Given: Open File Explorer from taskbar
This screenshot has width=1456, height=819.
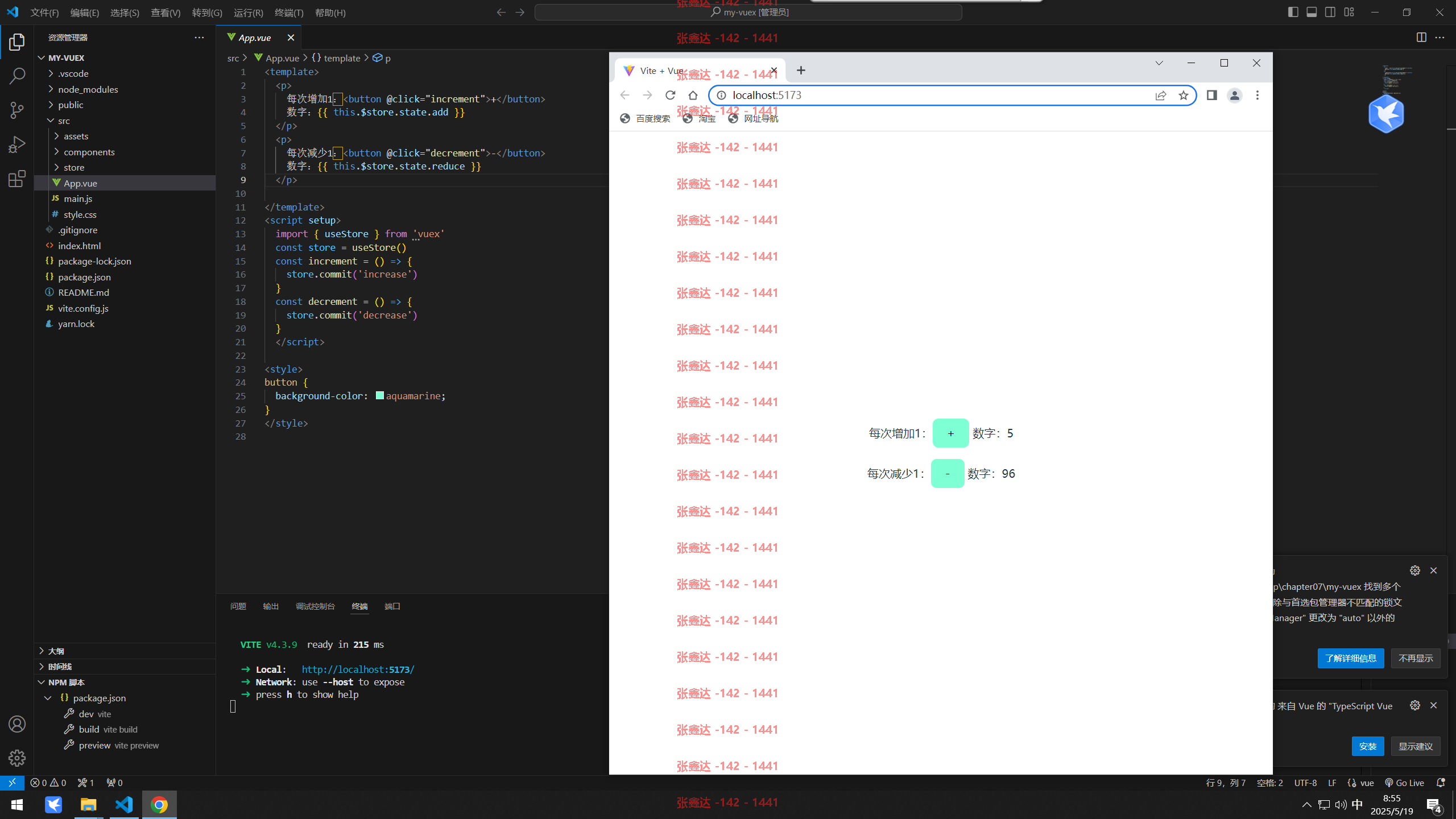Looking at the screenshot, I should 88,805.
